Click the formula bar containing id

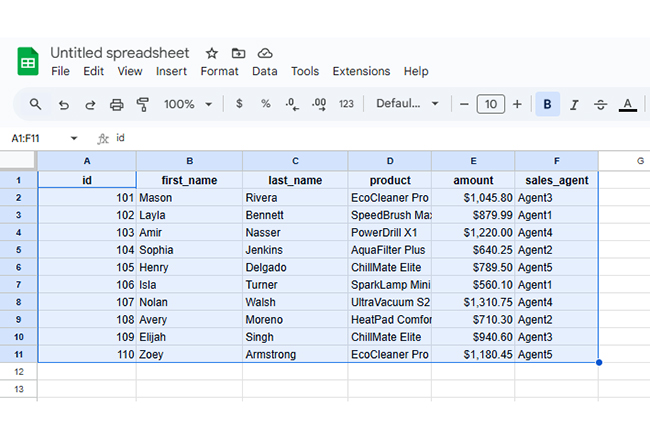pyautogui.click(x=381, y=138)
